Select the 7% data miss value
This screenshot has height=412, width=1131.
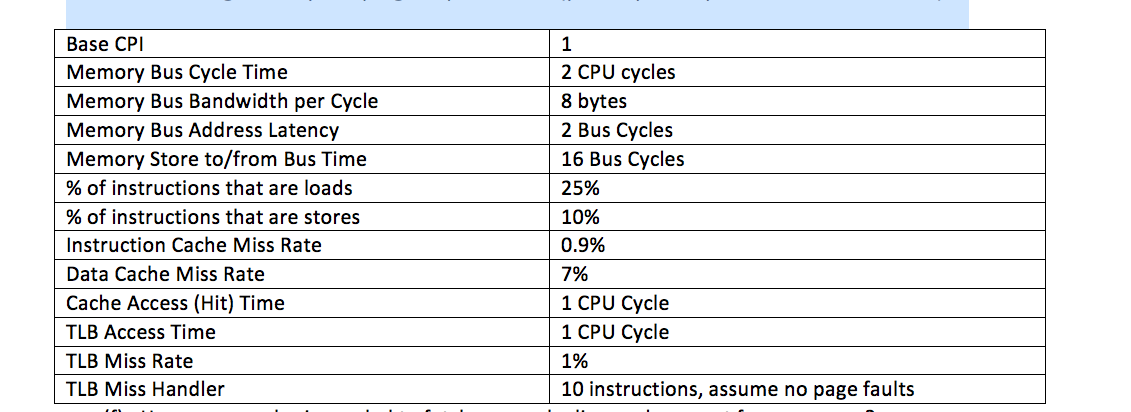(x=574, y=274)
